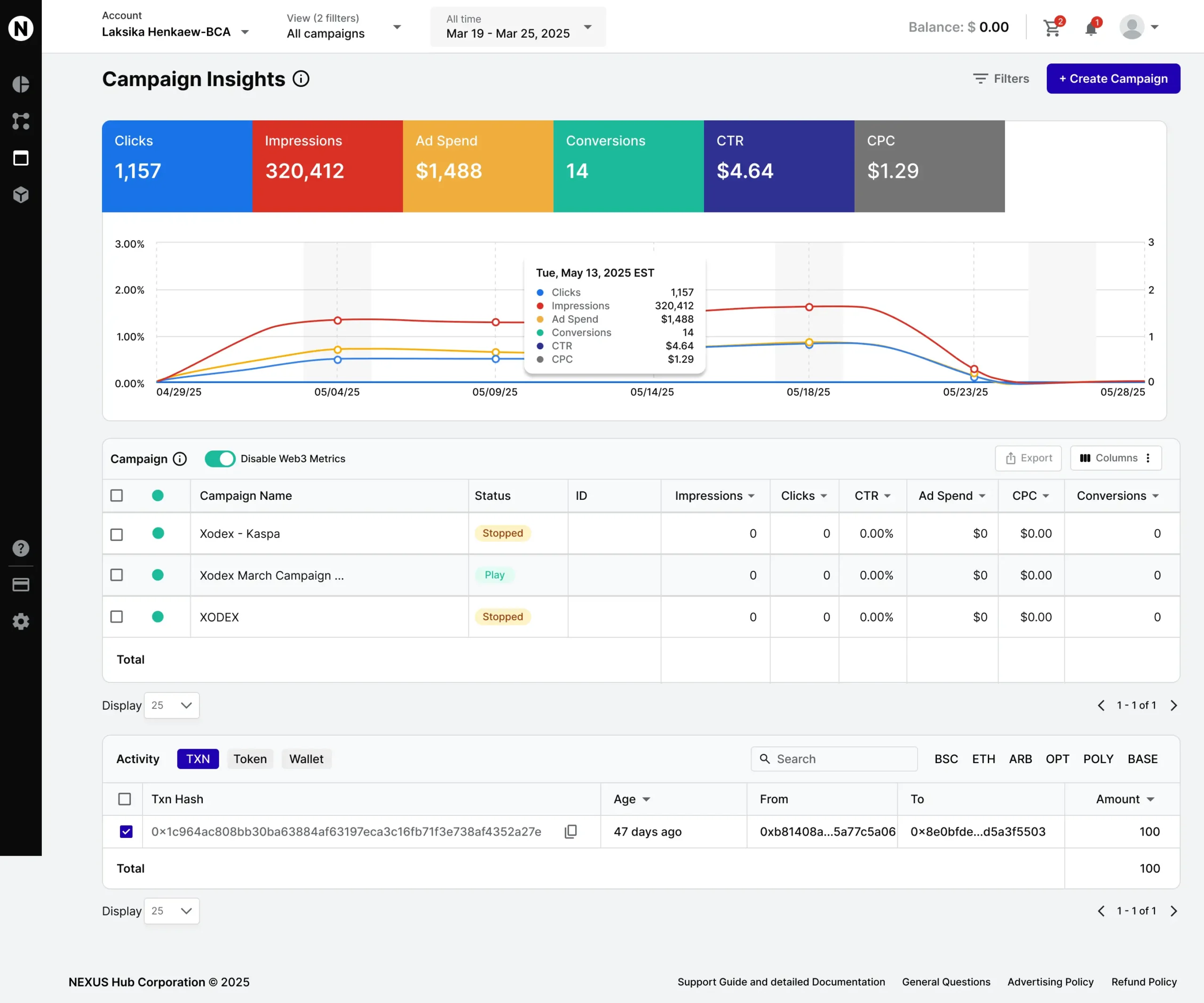1204x1003 pixels.
Task: Check the Xodex - Kaspa row checkbox
Action: pos(116,534)
